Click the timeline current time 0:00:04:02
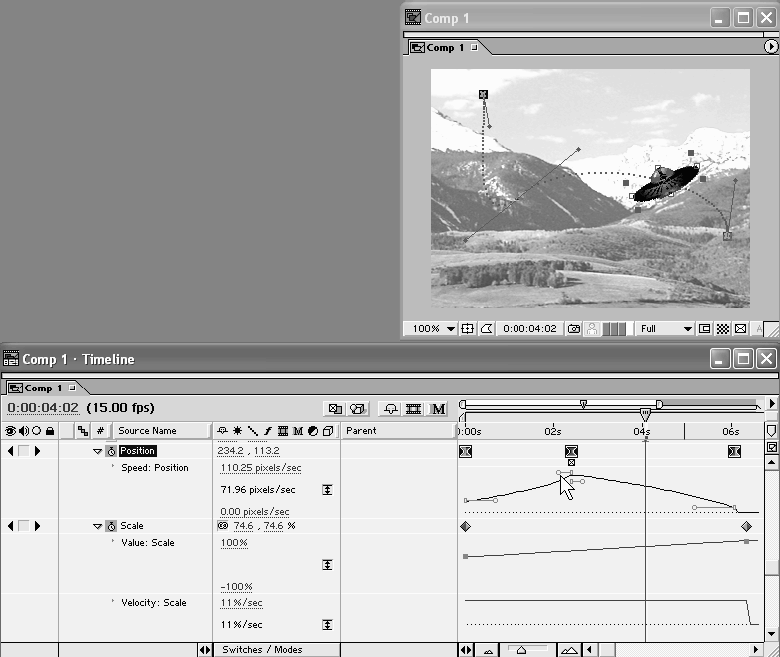780x657 pixels. 42,408
